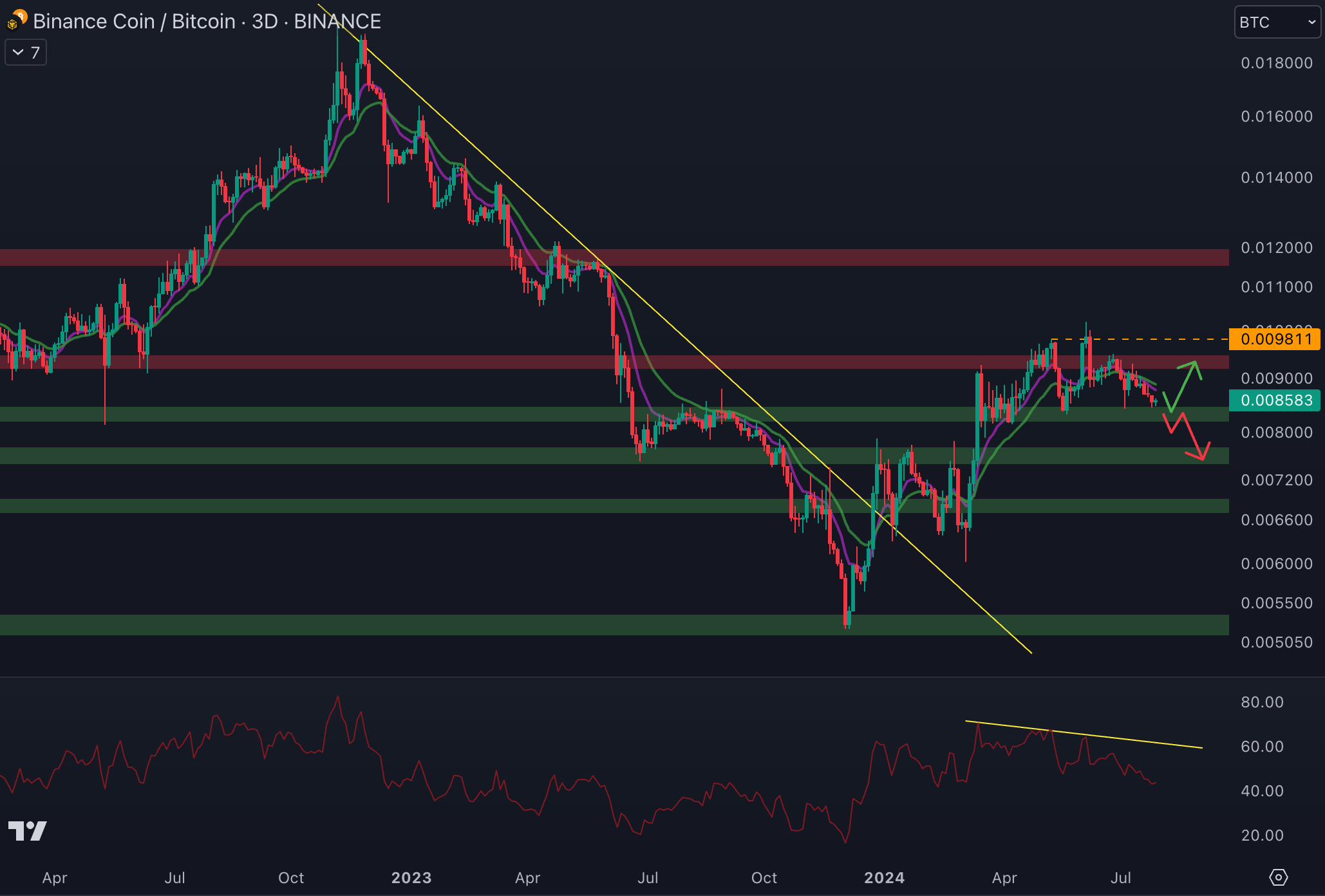1325x896 pixels.
Task: Open the BTC currency dropdown
Action: click(x=1277, y=23)
